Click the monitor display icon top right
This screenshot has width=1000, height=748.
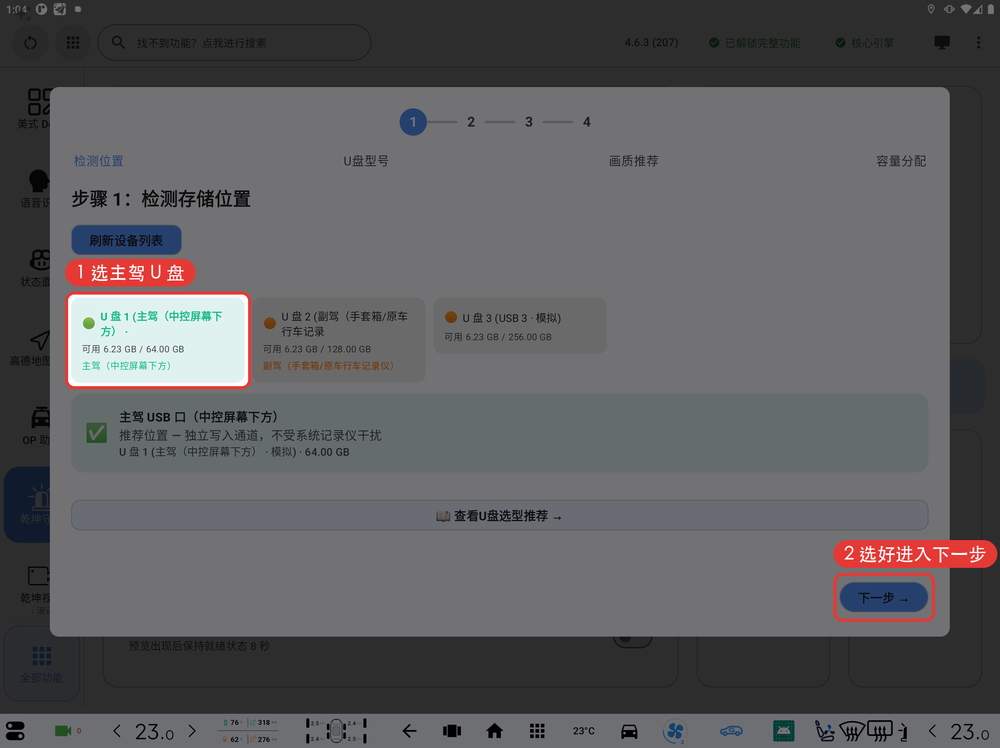click(x=942, y=42)
